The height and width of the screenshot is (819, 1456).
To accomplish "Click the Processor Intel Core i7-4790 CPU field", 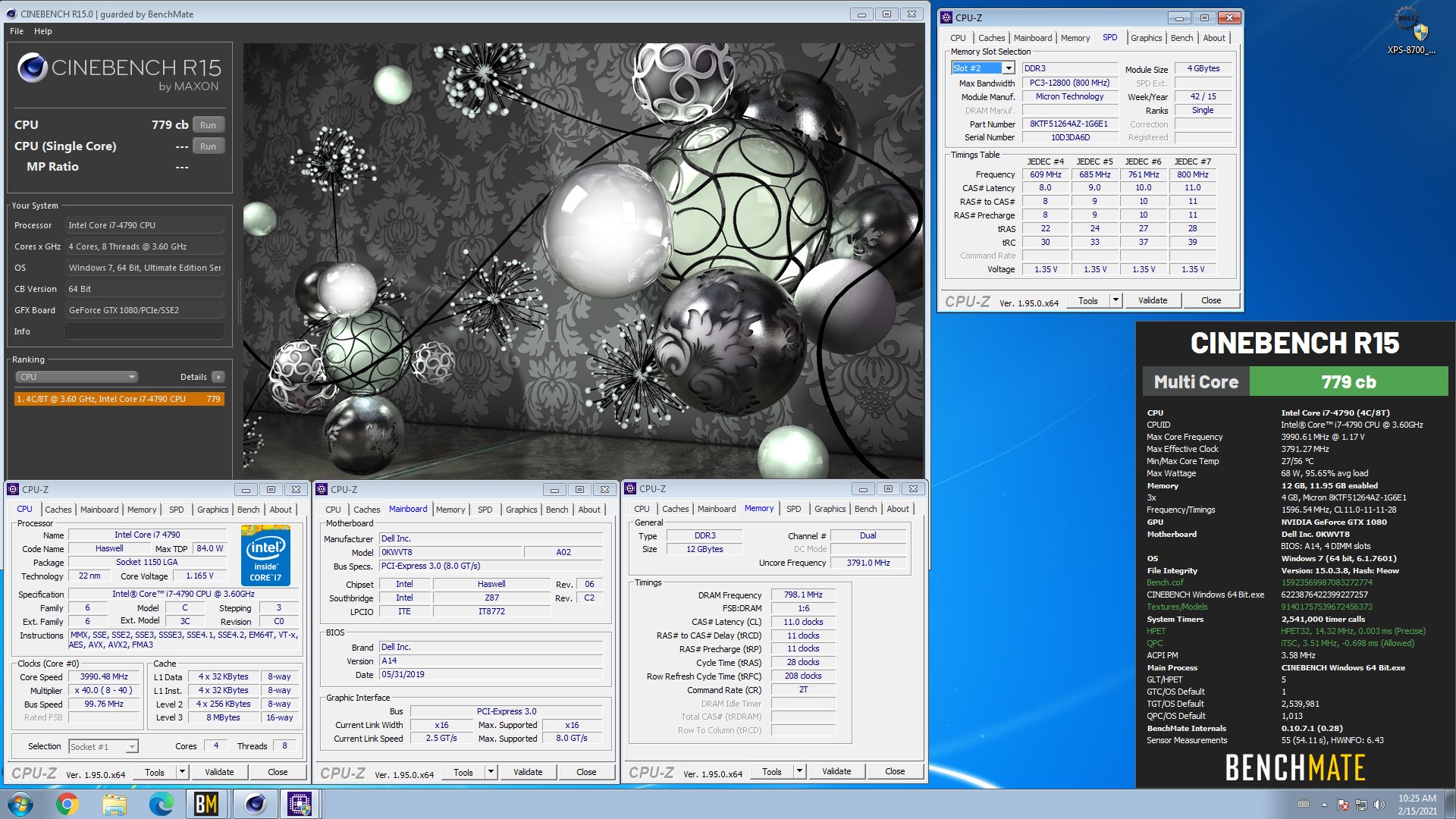I will pos(144,225).
